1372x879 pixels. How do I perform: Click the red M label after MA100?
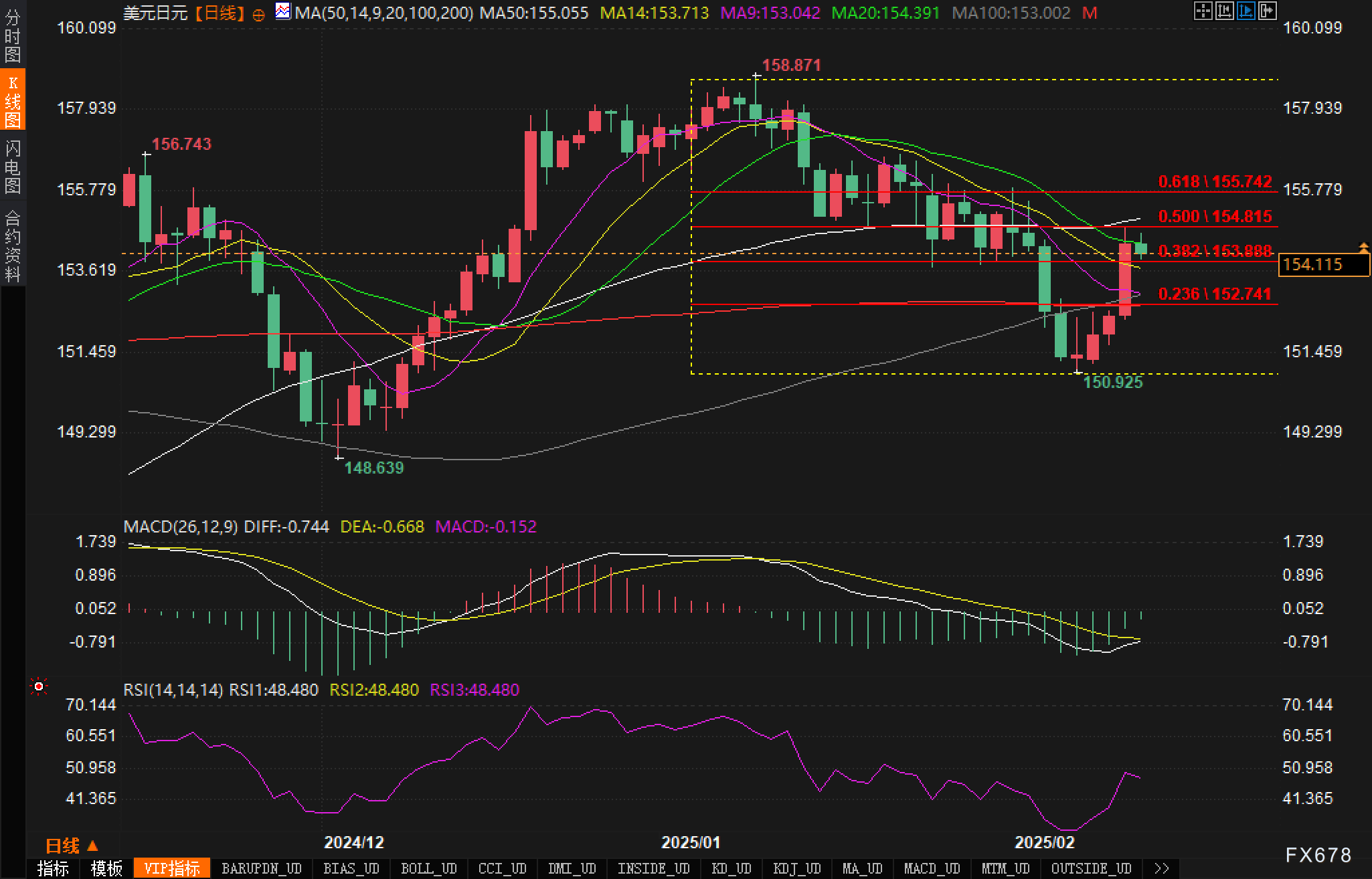(1090, 13)
